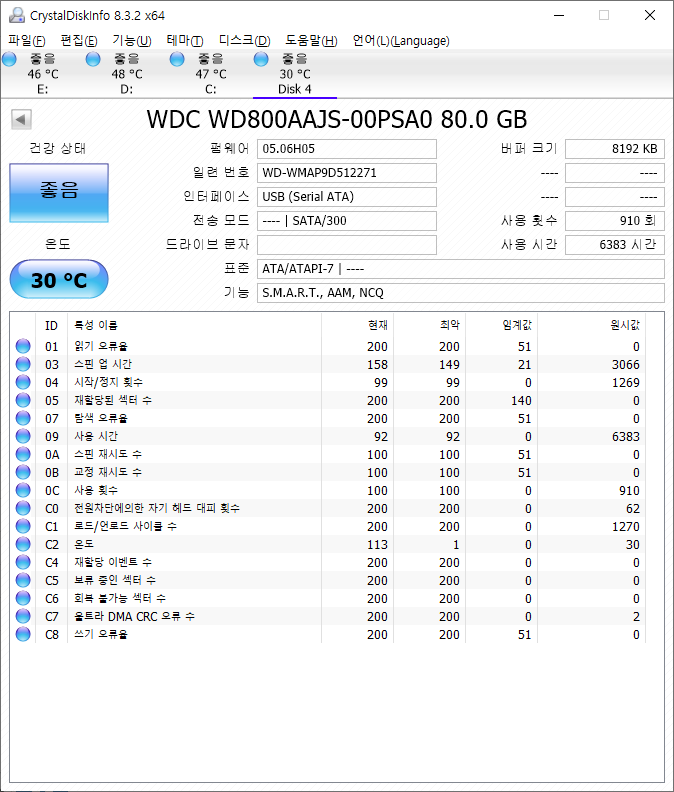
Task: Click the status icon for attribute C6
Action: [23, 598]
